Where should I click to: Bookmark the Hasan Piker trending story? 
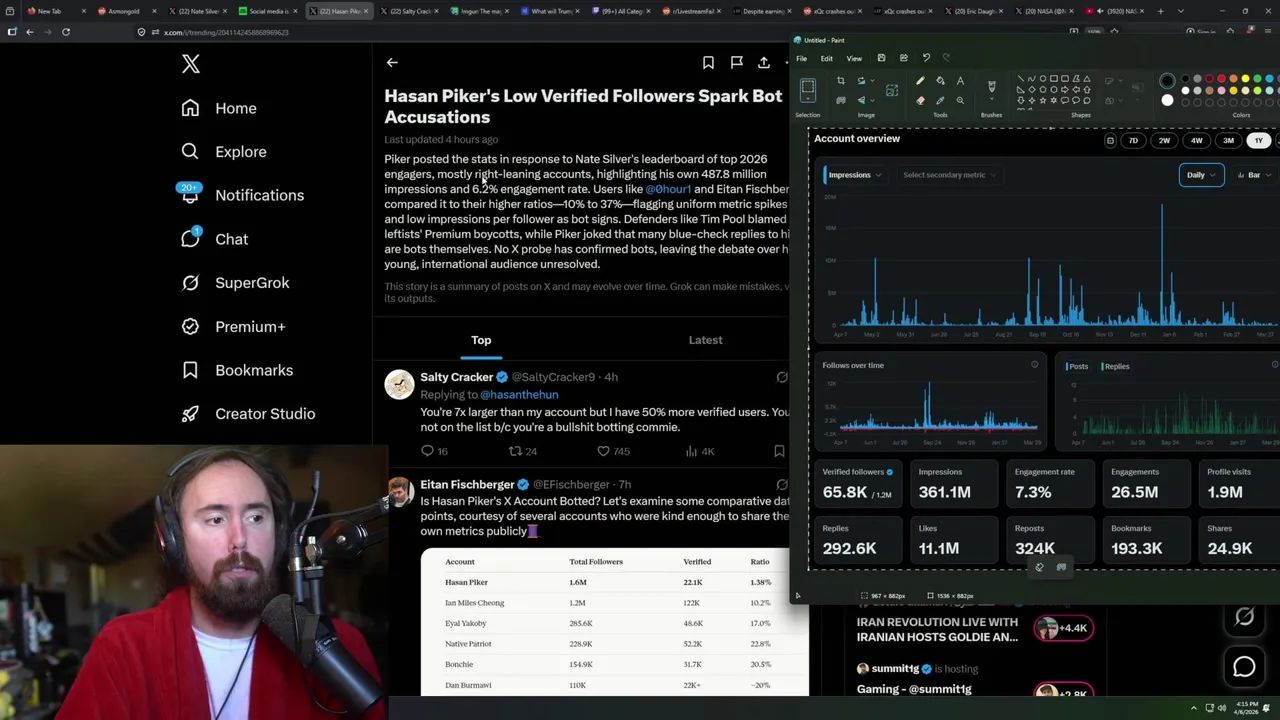click(x=708, y=62)
